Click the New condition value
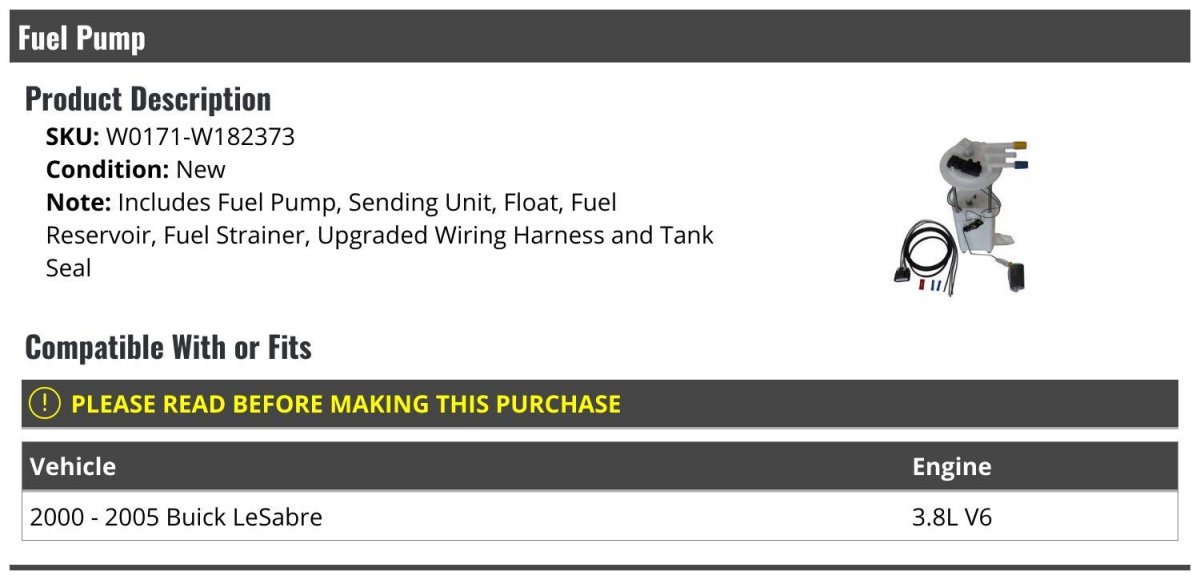The height and width of the screenshot is (580, 1200). [201, 170]
